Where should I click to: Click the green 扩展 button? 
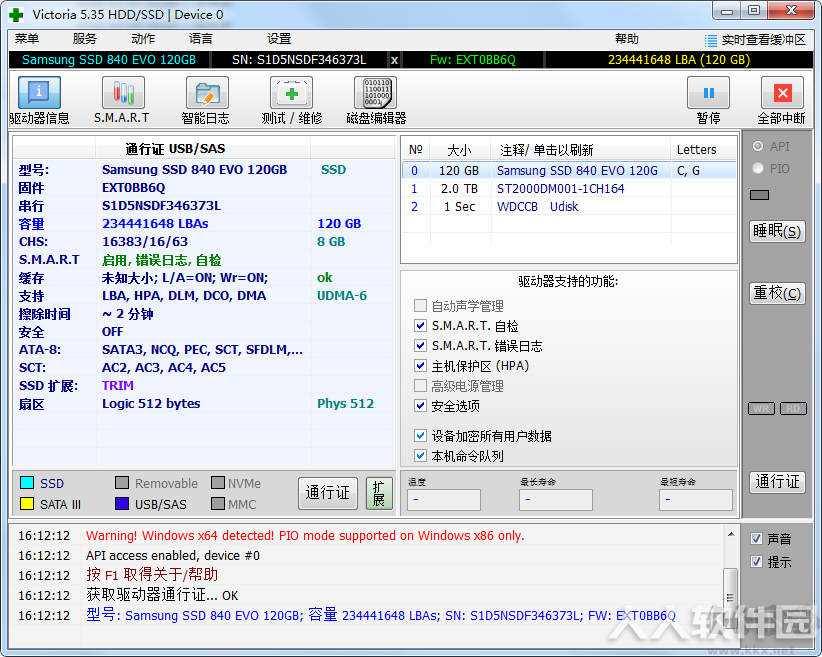pos(379,493)
